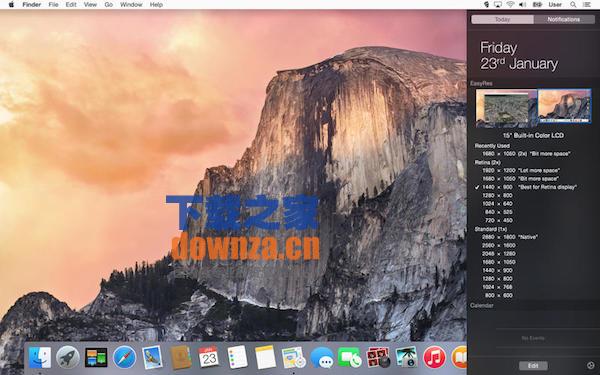Select checked 1440 × 900 "Best for Retina display"
Viewport: 600px width, 375px height.
526,187
